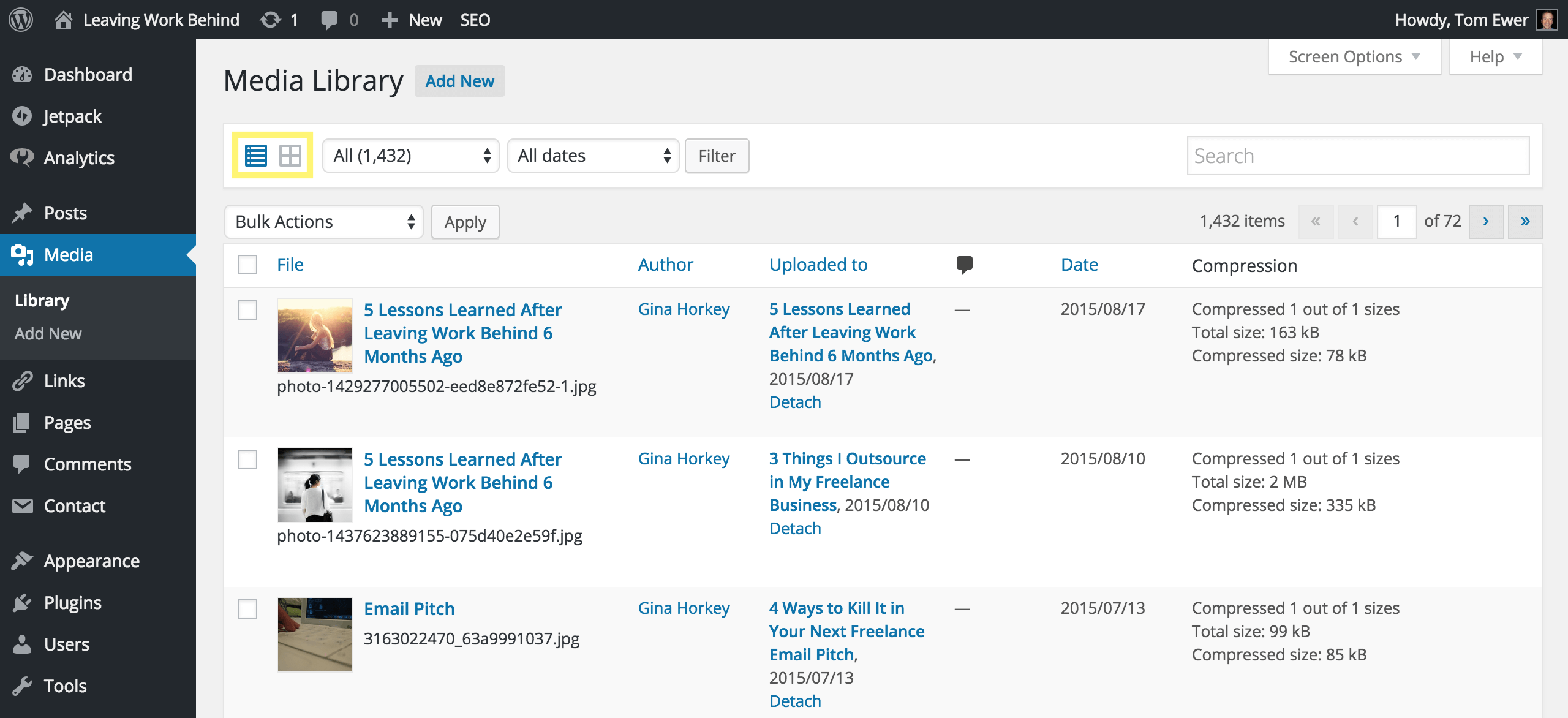This screenshot has height=718, width=1568.
Task: Check the Email Pitch item checkbox
Action: 247,609
